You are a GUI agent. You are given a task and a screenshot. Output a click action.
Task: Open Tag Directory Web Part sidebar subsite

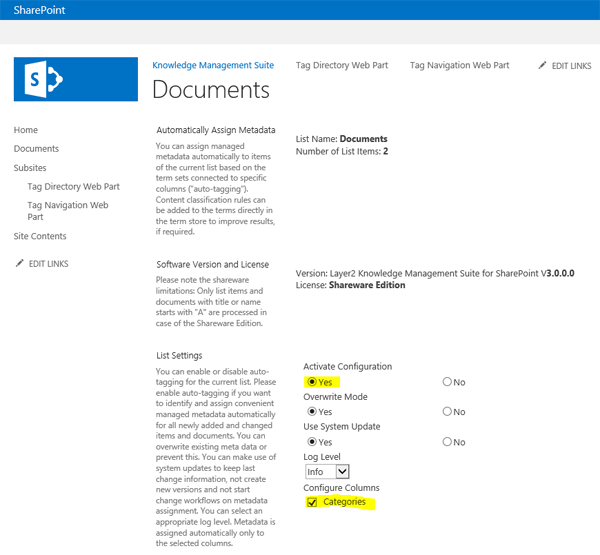(x=73, y=186)
